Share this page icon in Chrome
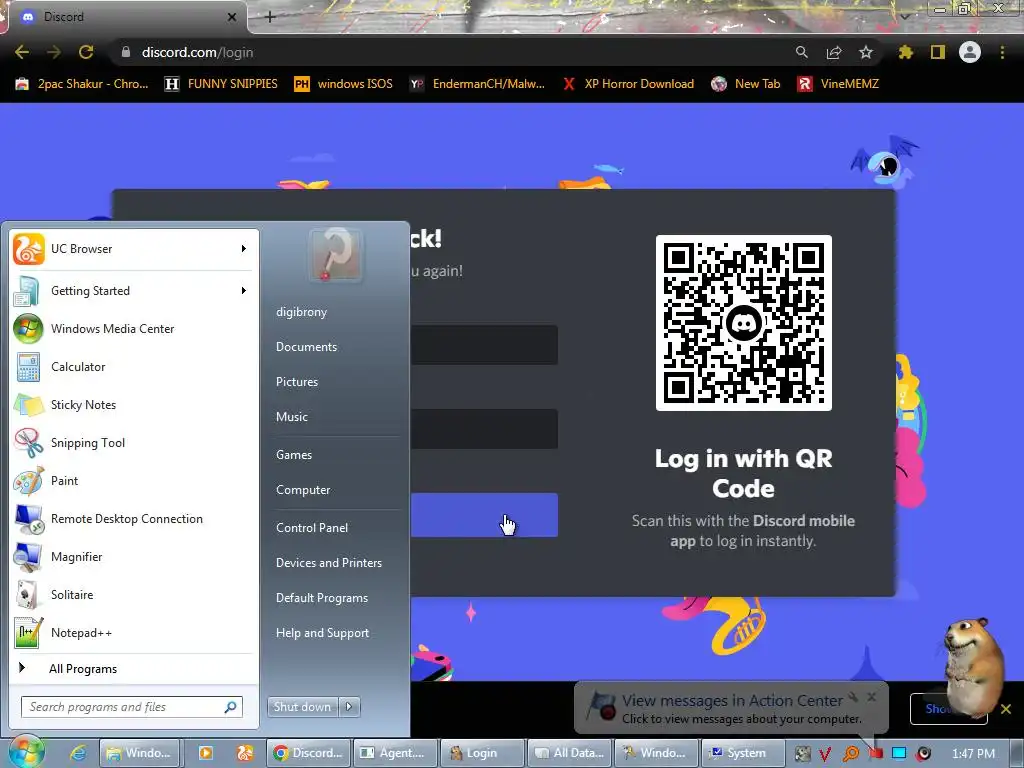 (834, 52)
